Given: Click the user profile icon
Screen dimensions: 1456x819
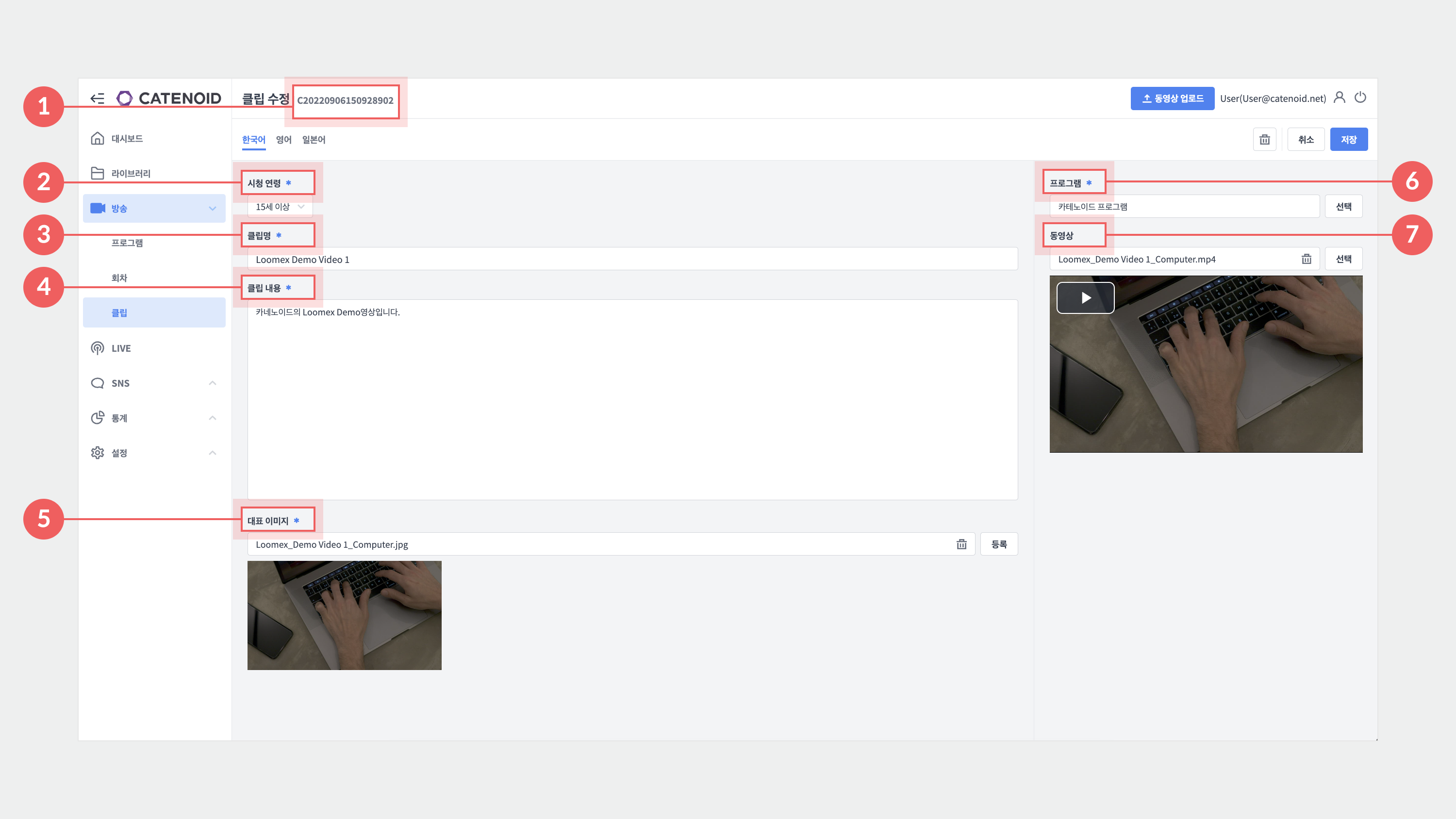Looking at the screenshot, I should [x=1339, y=98].
